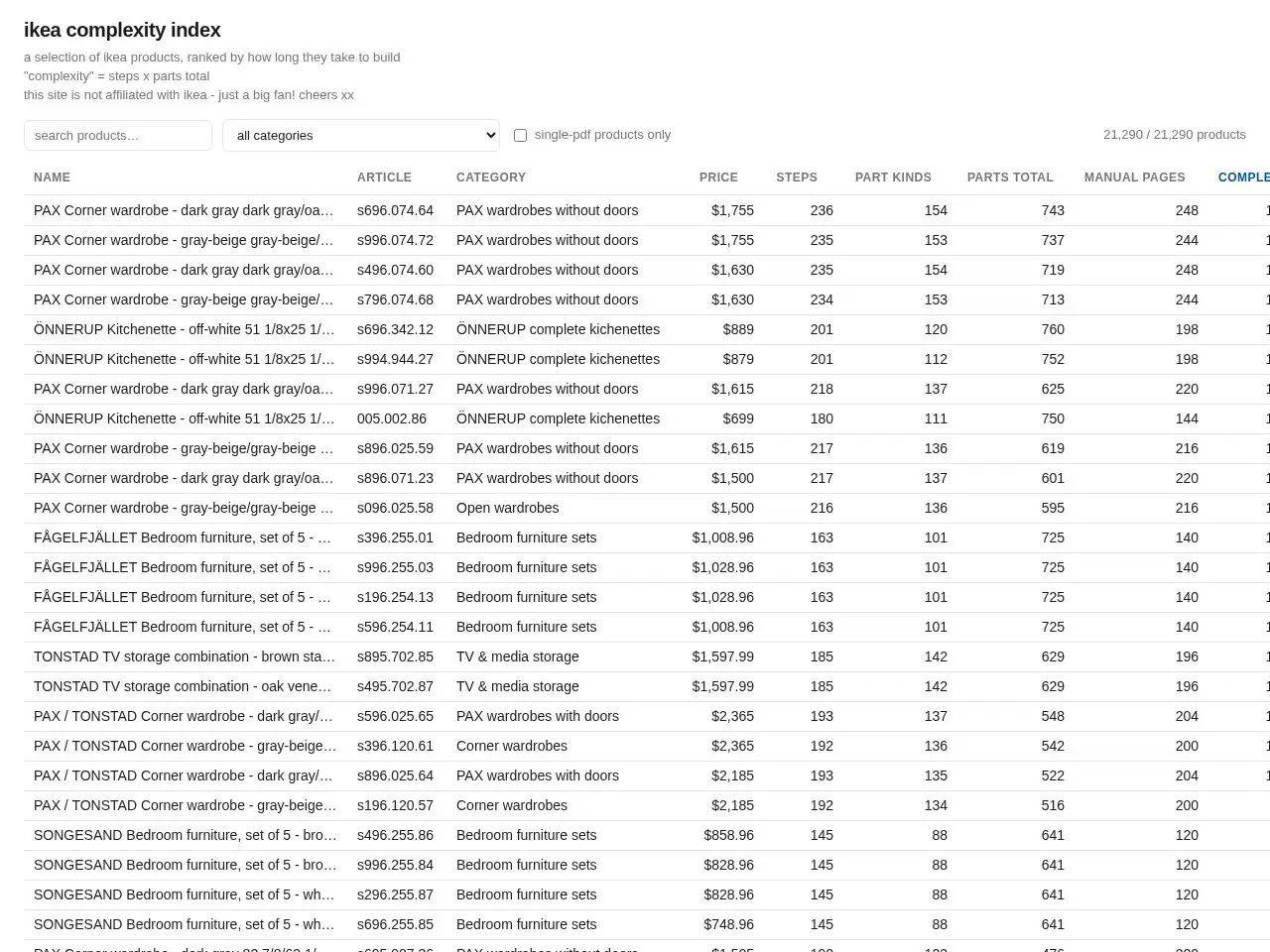Sort by the PRICE column header
The width and height of the screenshot is (1270, 952).
718,178
